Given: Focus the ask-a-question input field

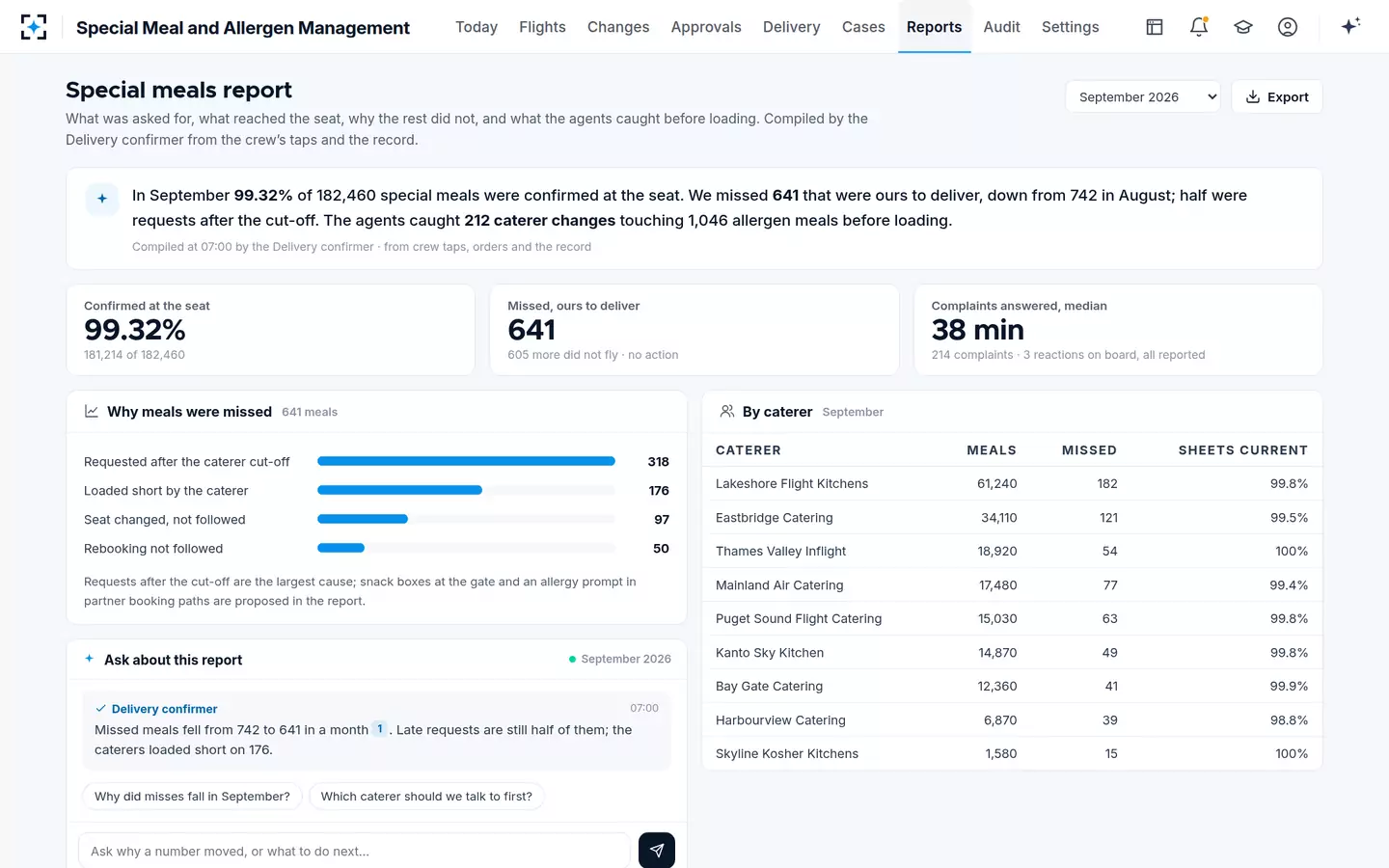Looking at the screenshot, I should tap(354, 851).
